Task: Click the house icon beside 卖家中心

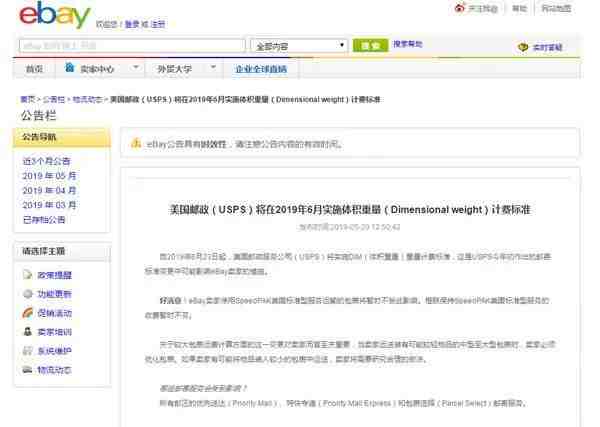Action: pos(69,67)
